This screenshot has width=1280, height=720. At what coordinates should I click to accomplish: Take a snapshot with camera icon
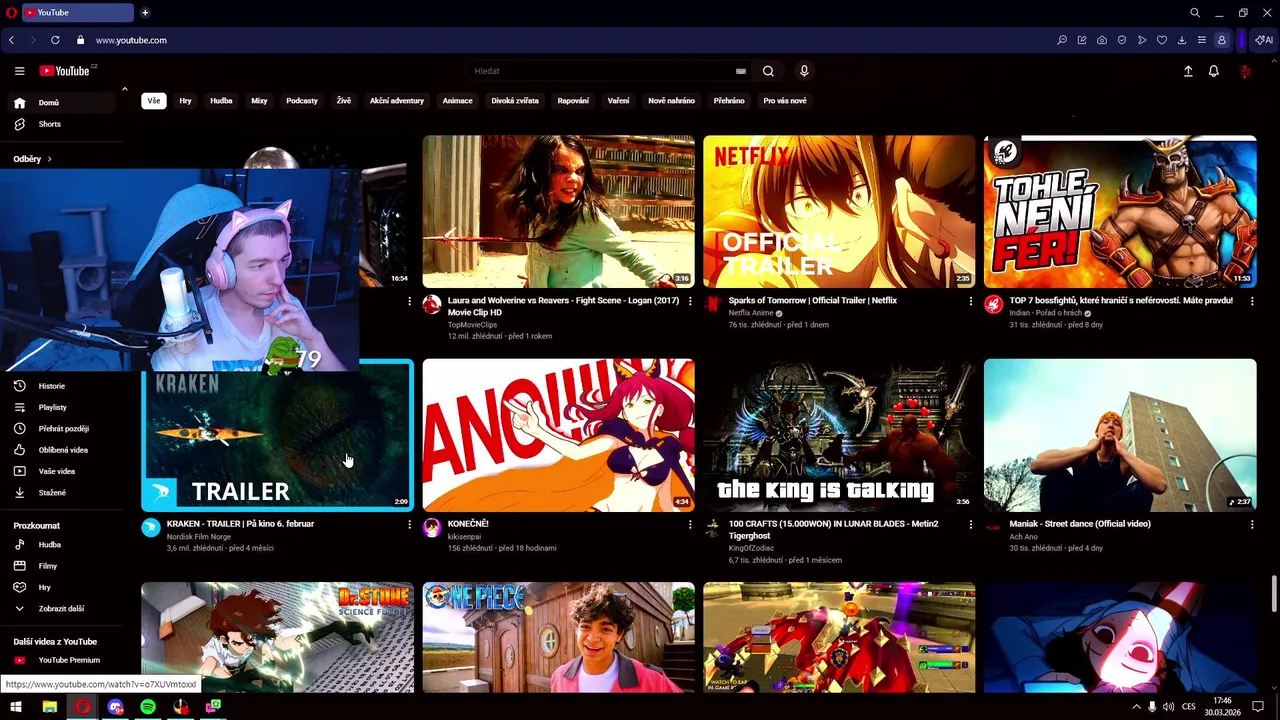click(1101, 40)
